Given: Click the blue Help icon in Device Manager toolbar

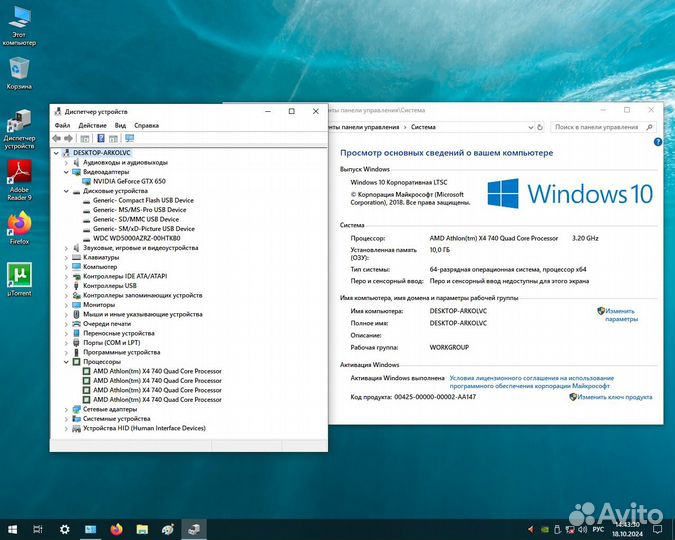Looking at the screenshot, I should [101, 138].
